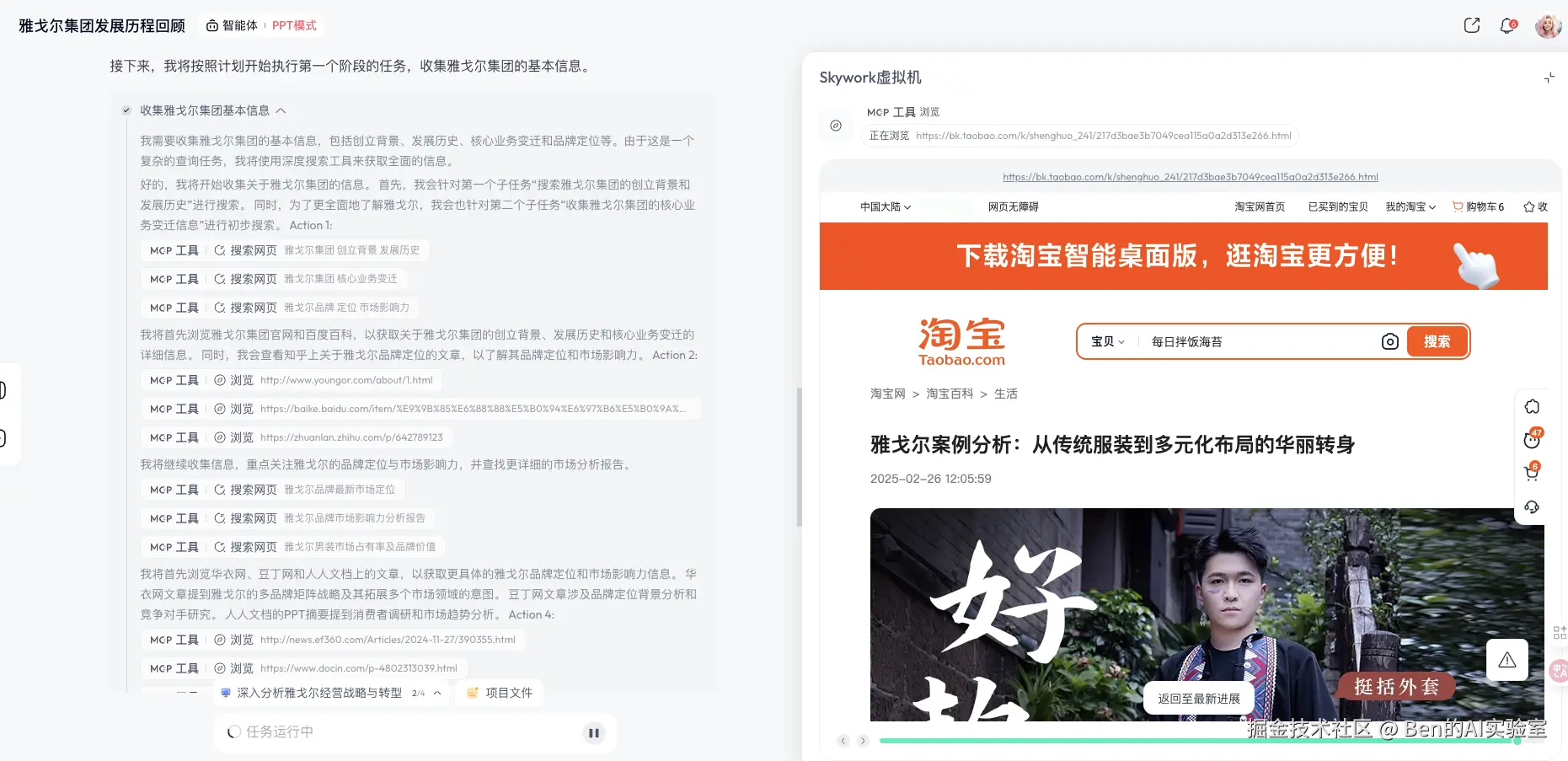This screenshot has width=1568, height=761.
Task: Open the notifications bell
Action: [1508, 26]
